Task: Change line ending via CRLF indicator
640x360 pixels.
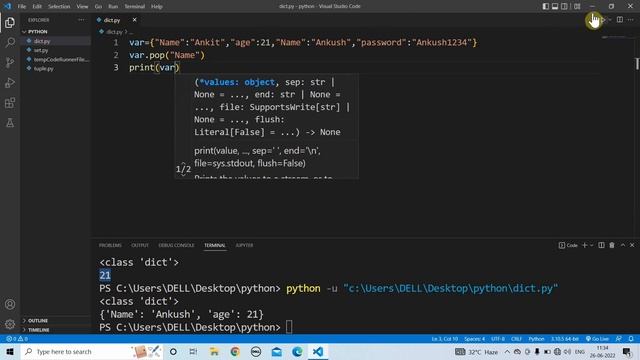Action: (516, 339)
